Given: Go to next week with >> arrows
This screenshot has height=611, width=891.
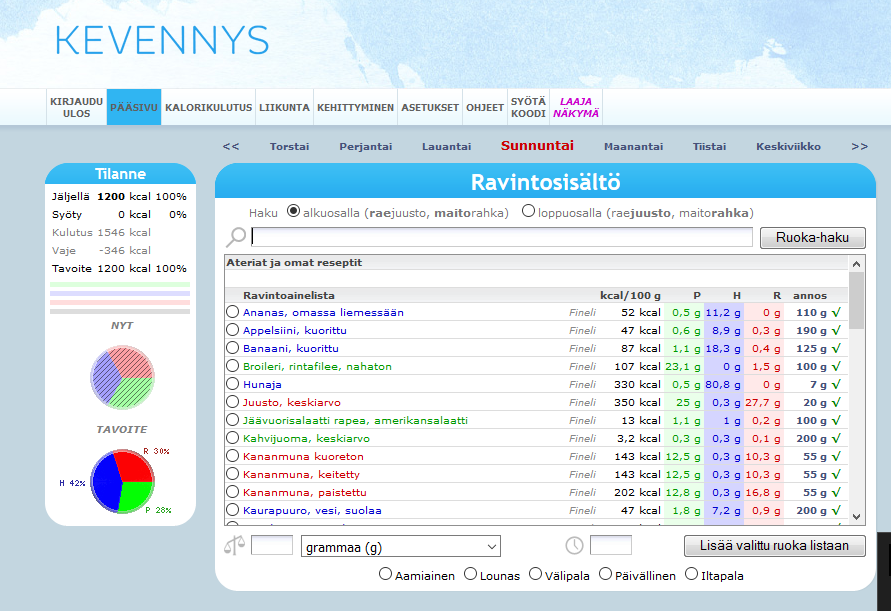Looking at the screenshot, I should tap(860, 147).
